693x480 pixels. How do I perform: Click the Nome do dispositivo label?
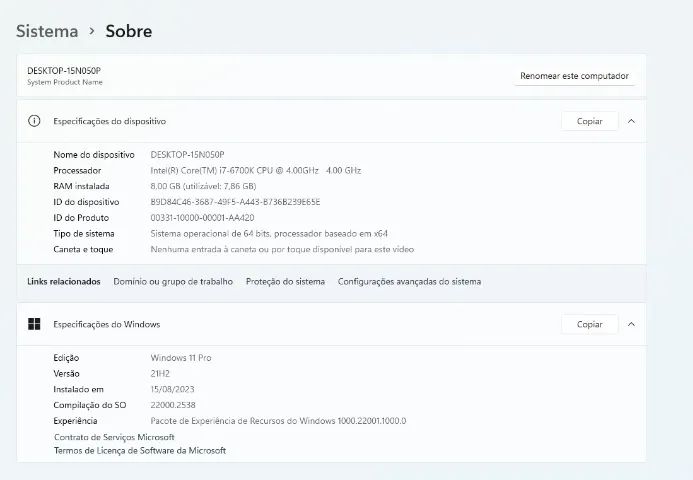tap(94, 155)
